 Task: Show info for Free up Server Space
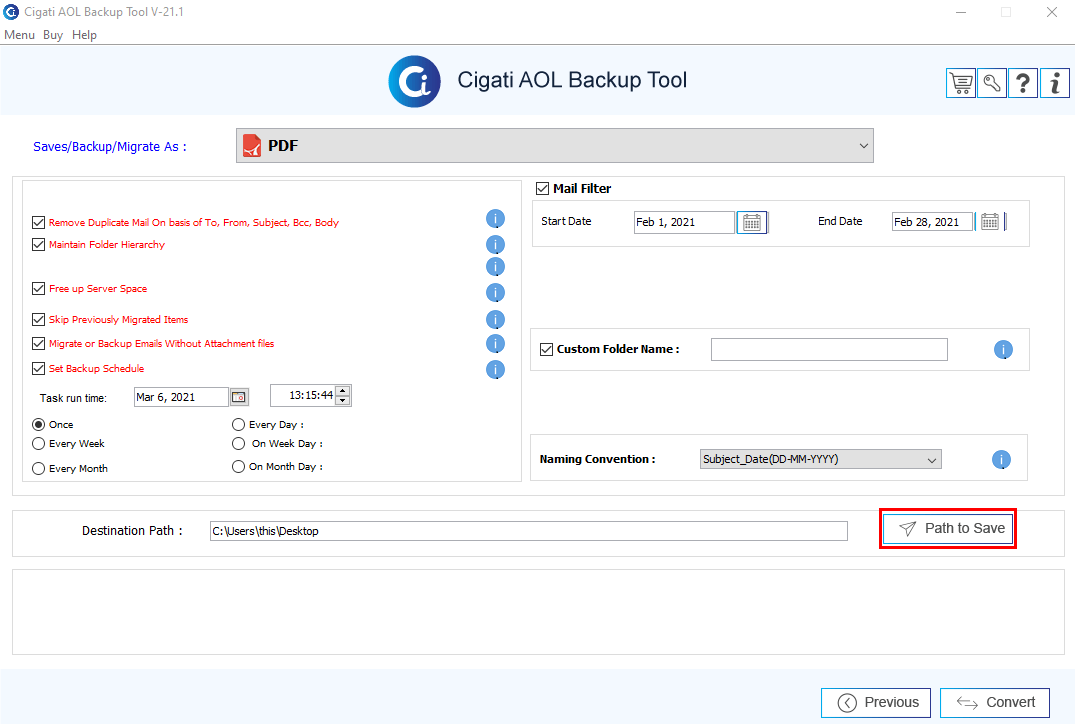pos(495,293)
